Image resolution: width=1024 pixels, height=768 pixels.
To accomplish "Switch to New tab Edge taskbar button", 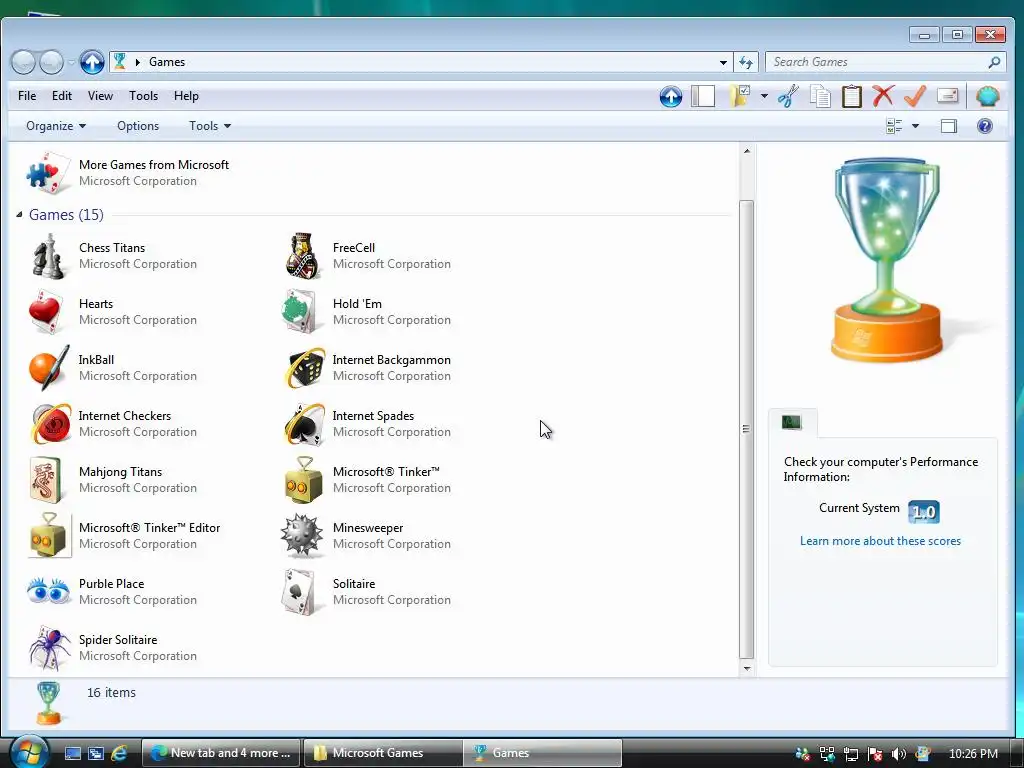I will tap(221, 753).
